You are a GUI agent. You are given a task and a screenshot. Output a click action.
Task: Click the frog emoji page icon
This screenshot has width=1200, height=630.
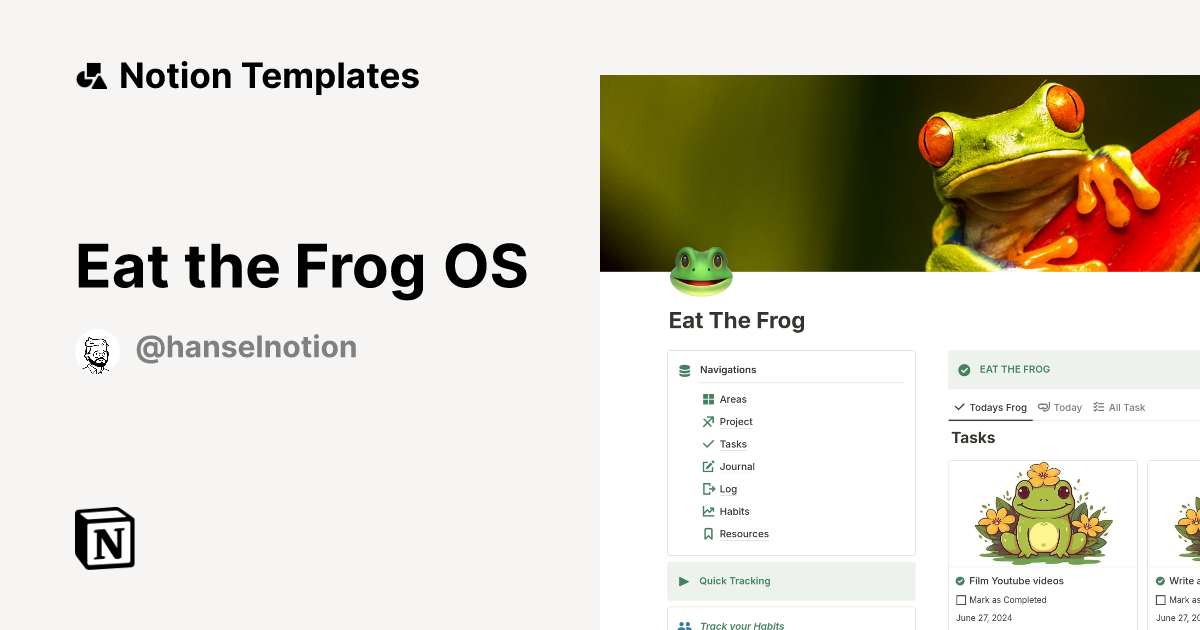pyautogui.click(x=700, y=270)
